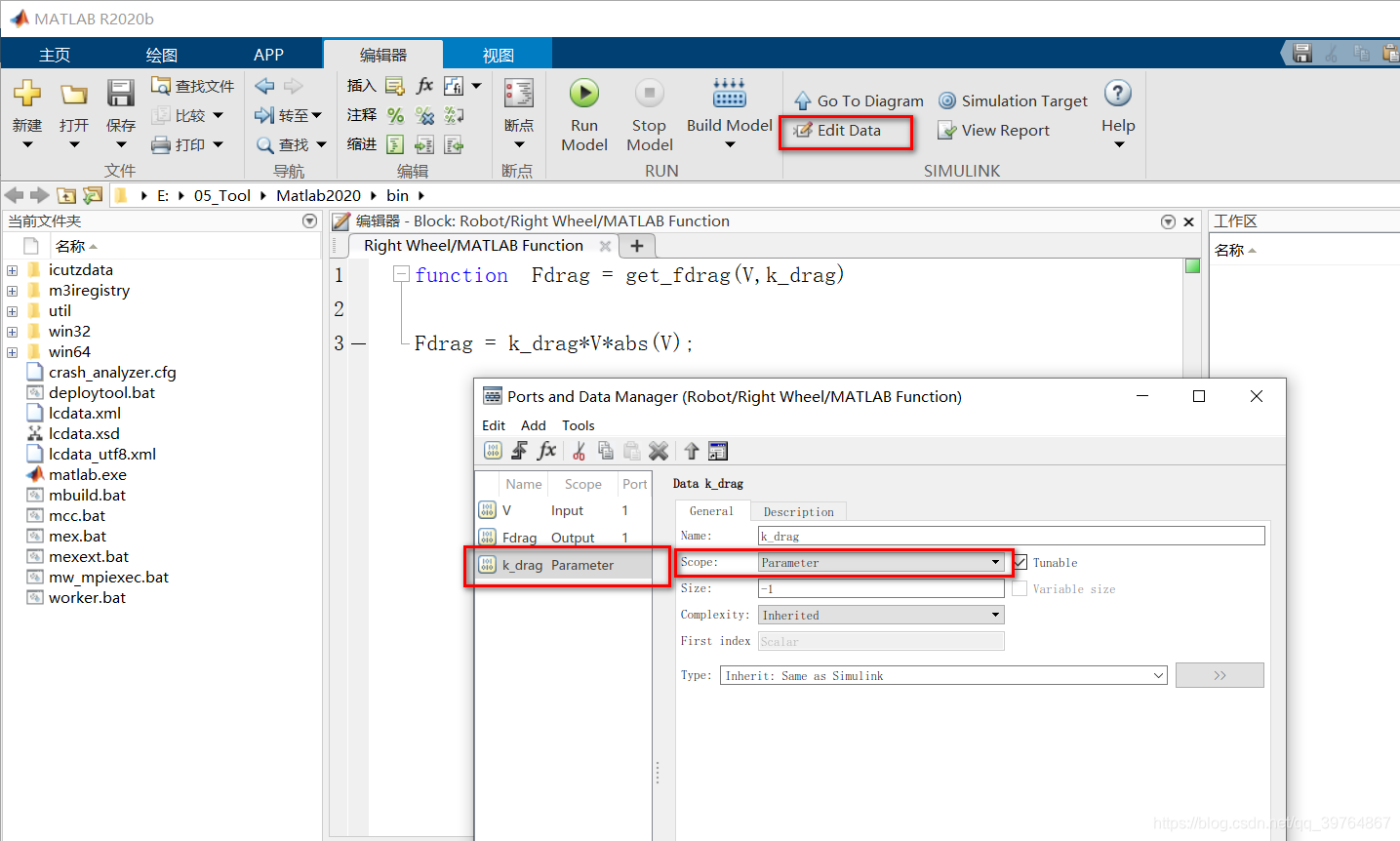
Task: Select the V Input row
Action: [564, 510]
